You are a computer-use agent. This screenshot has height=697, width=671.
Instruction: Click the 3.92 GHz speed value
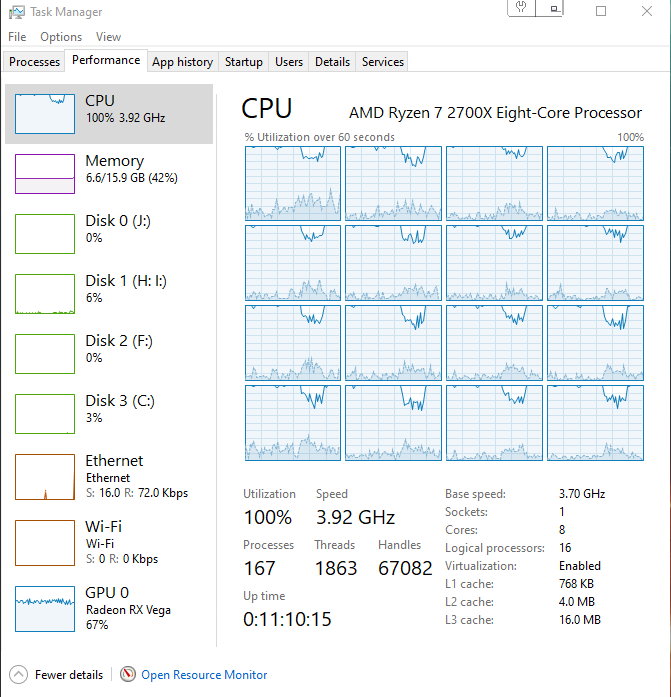coord(355,517)
